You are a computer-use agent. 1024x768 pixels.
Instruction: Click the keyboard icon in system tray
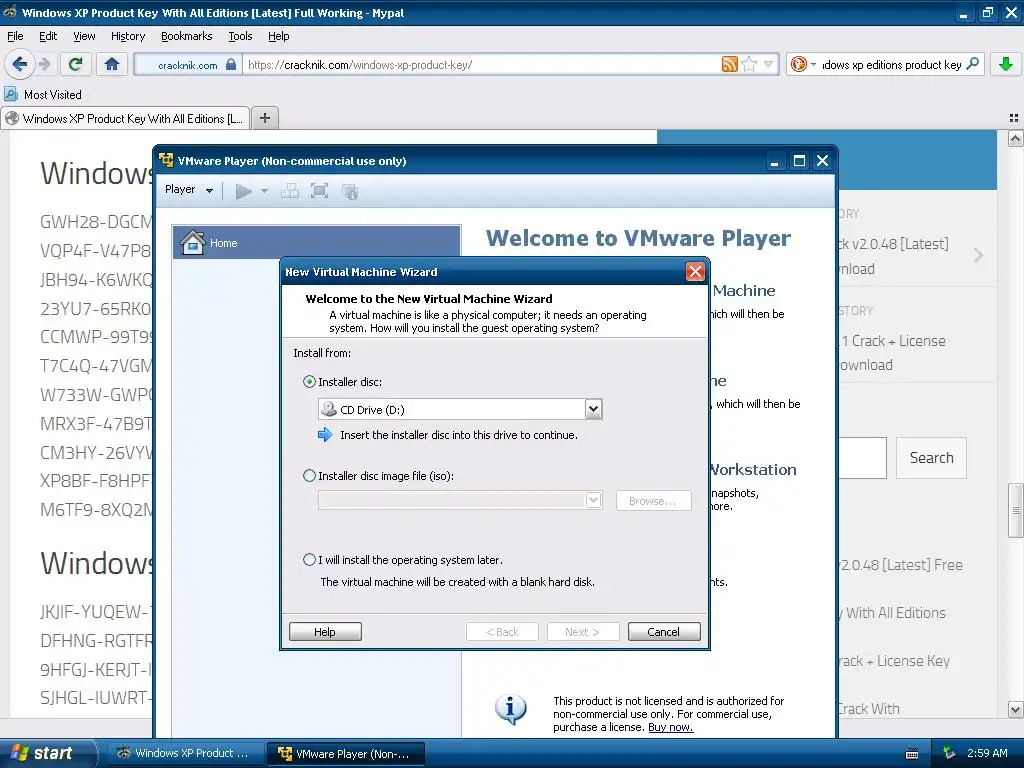pos(912,754)
